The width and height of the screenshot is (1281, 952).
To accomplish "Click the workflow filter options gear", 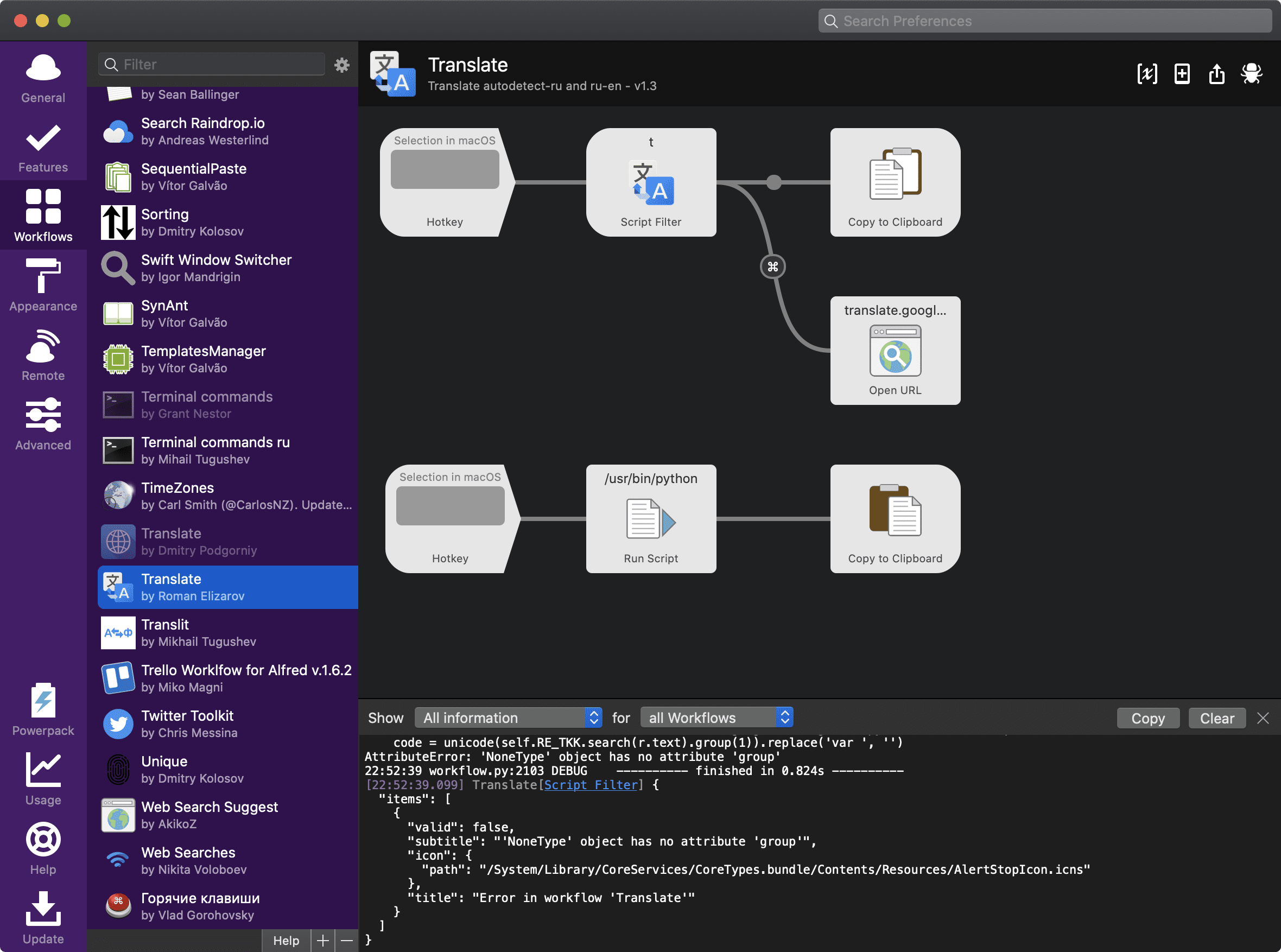I will pyautogui.click(x=342, y=65).
